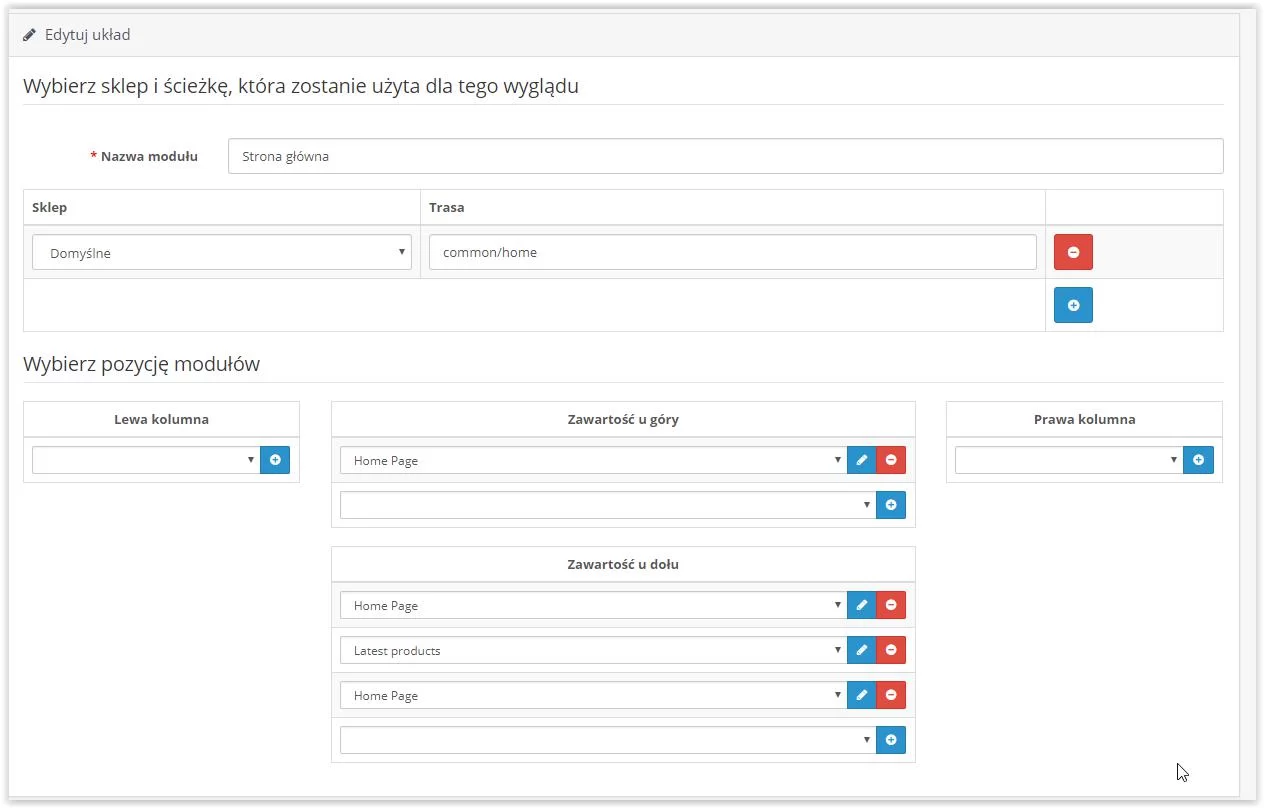Viewport: 1264px width, 808px height.
Task: Click the Nazwa modułu input field
Action: pos(725,156)
